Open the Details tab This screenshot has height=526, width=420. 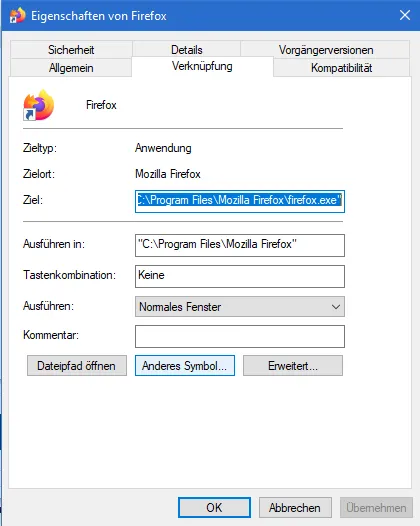click(187, 50)
